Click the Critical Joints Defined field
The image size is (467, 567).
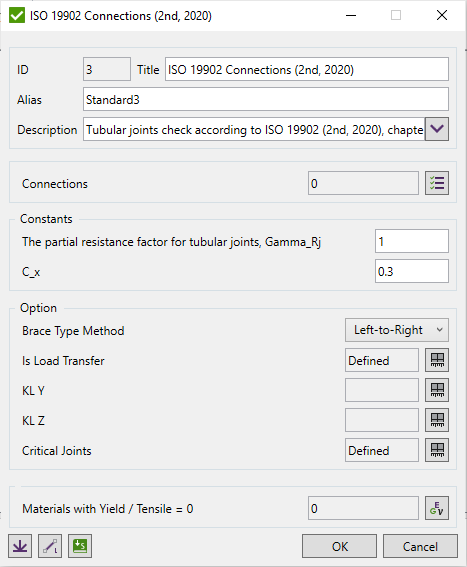(x=382, y=450)
